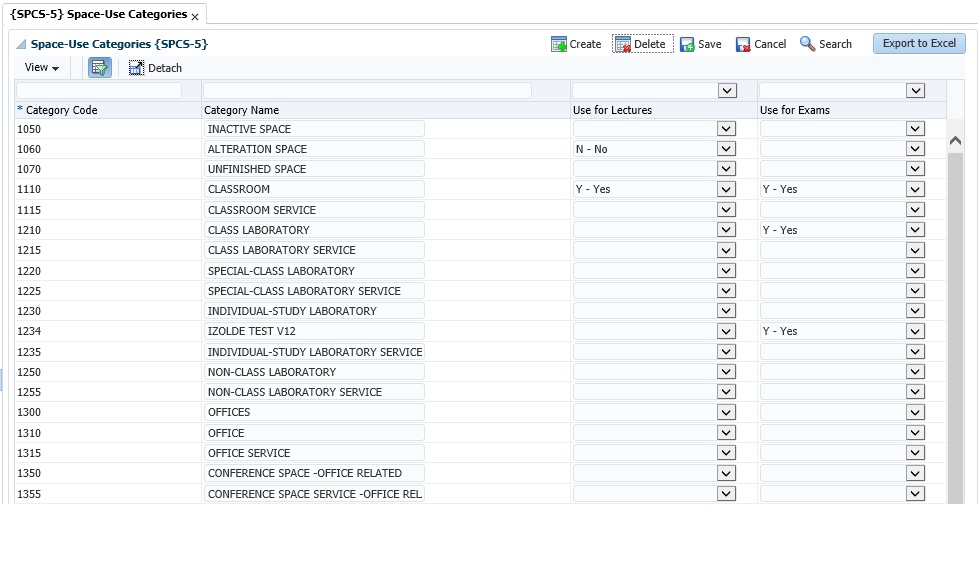Toggle the Query by Example filter icon
The height and width of the screenshot is (578, 978).
99,67
